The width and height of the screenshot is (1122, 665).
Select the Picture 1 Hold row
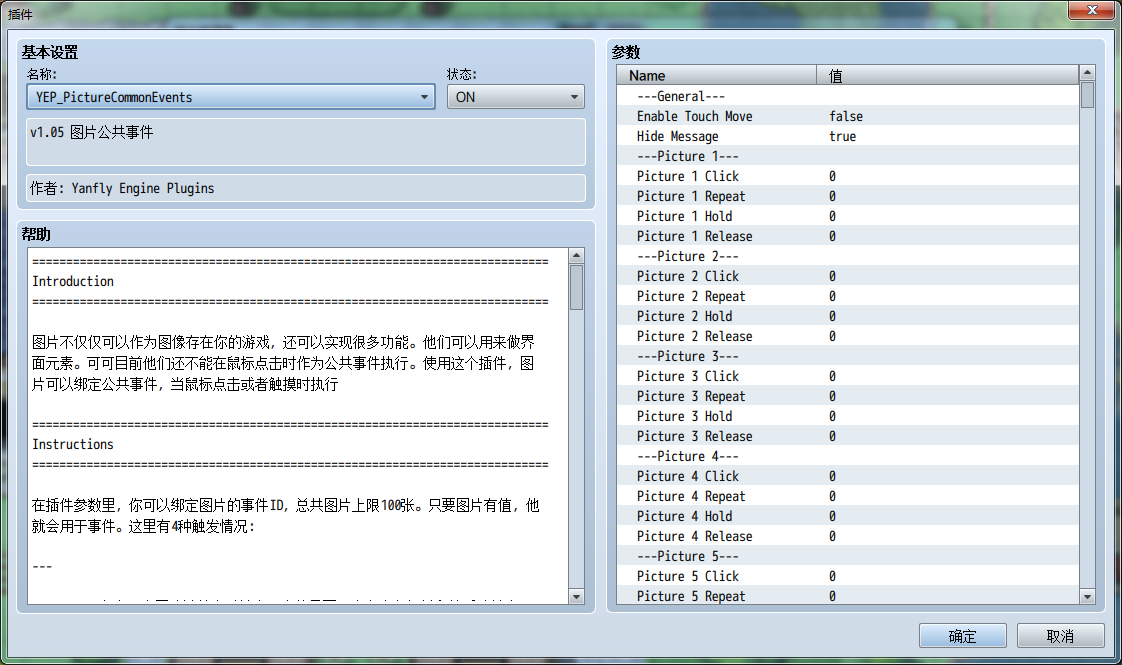coord(848,216)
